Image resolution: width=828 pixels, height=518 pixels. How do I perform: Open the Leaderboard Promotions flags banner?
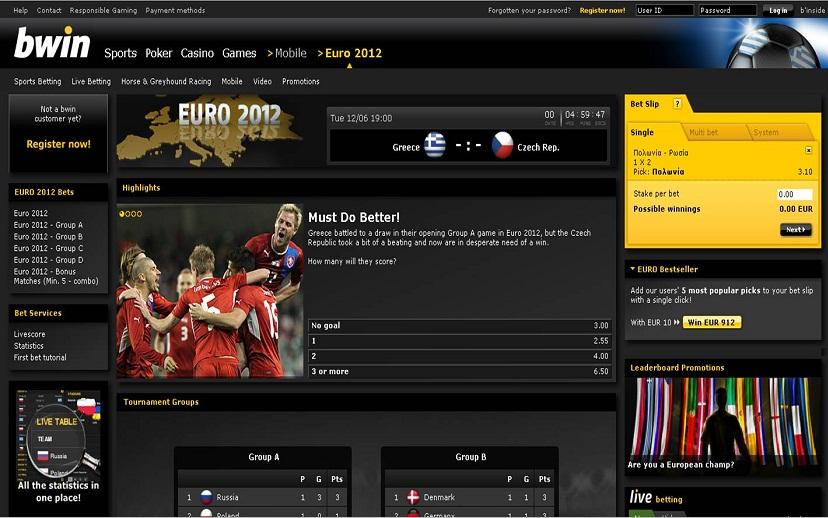[x=723, y=424]
